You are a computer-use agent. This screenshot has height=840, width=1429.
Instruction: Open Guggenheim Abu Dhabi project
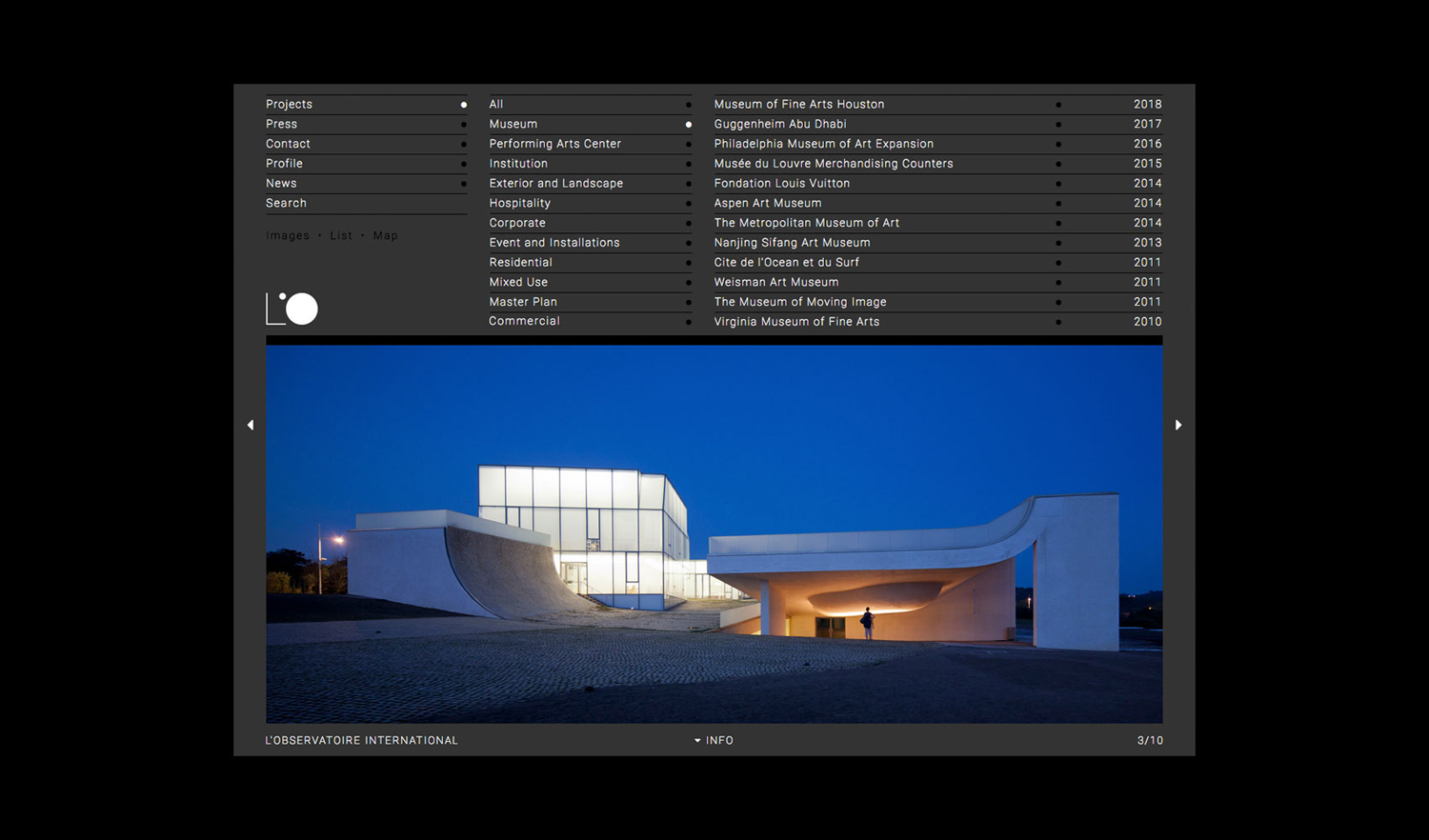click(x=780, y=124)
